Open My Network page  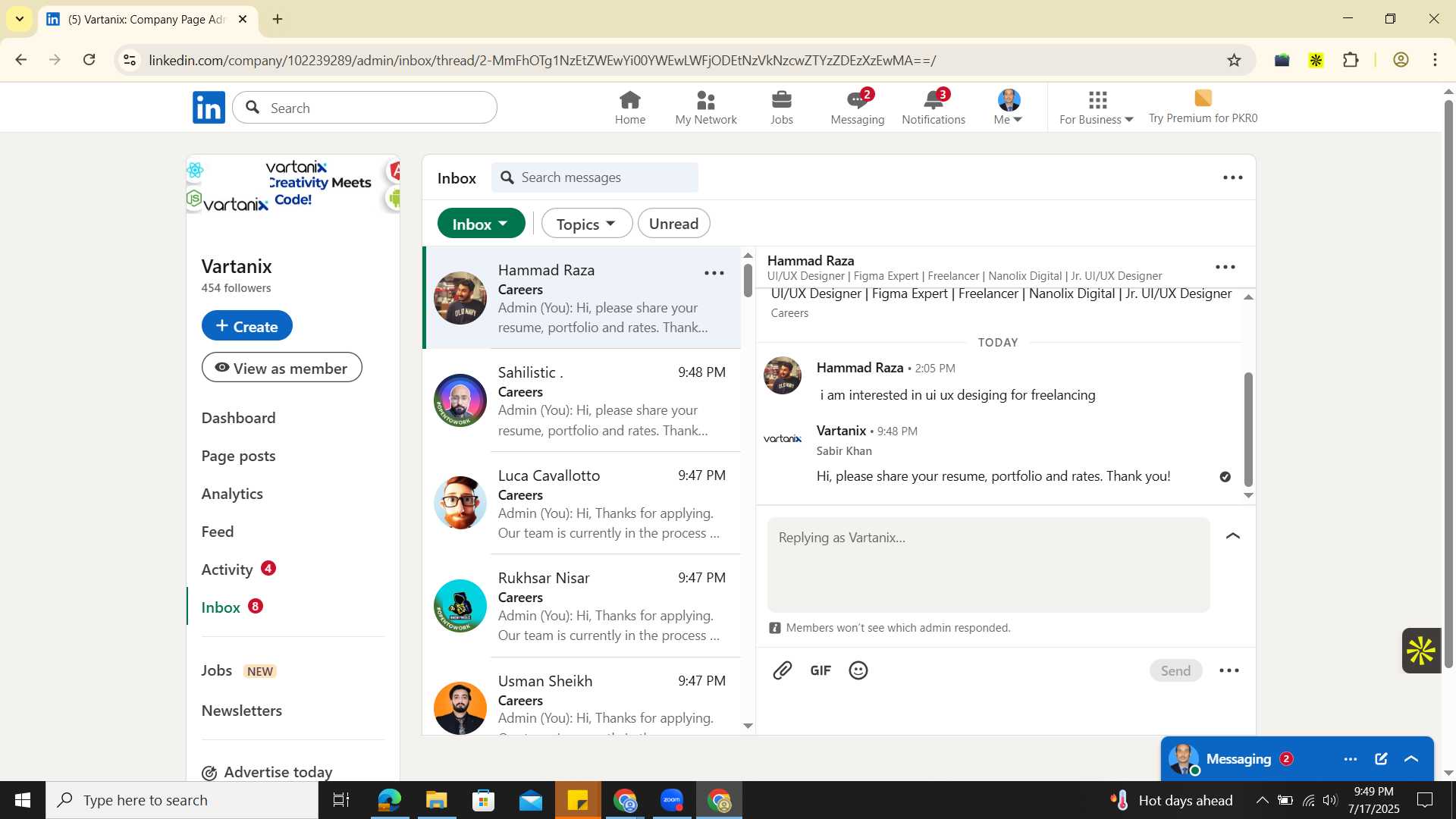click(705, 108)
